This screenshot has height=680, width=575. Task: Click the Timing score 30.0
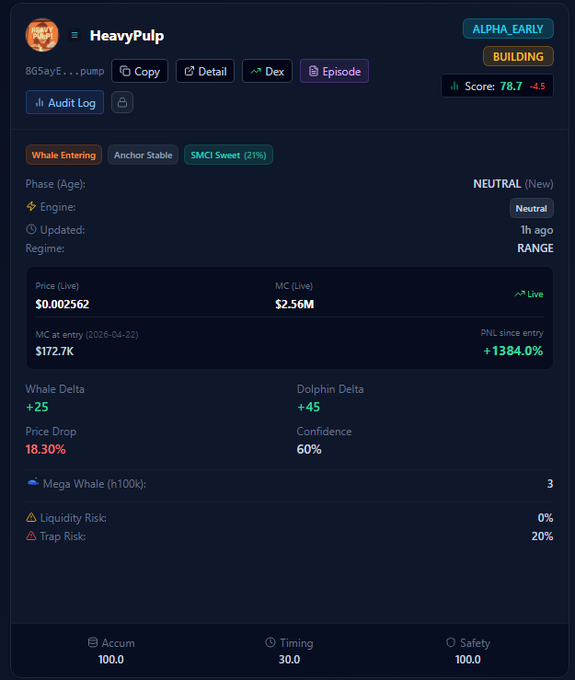point(289,659)
